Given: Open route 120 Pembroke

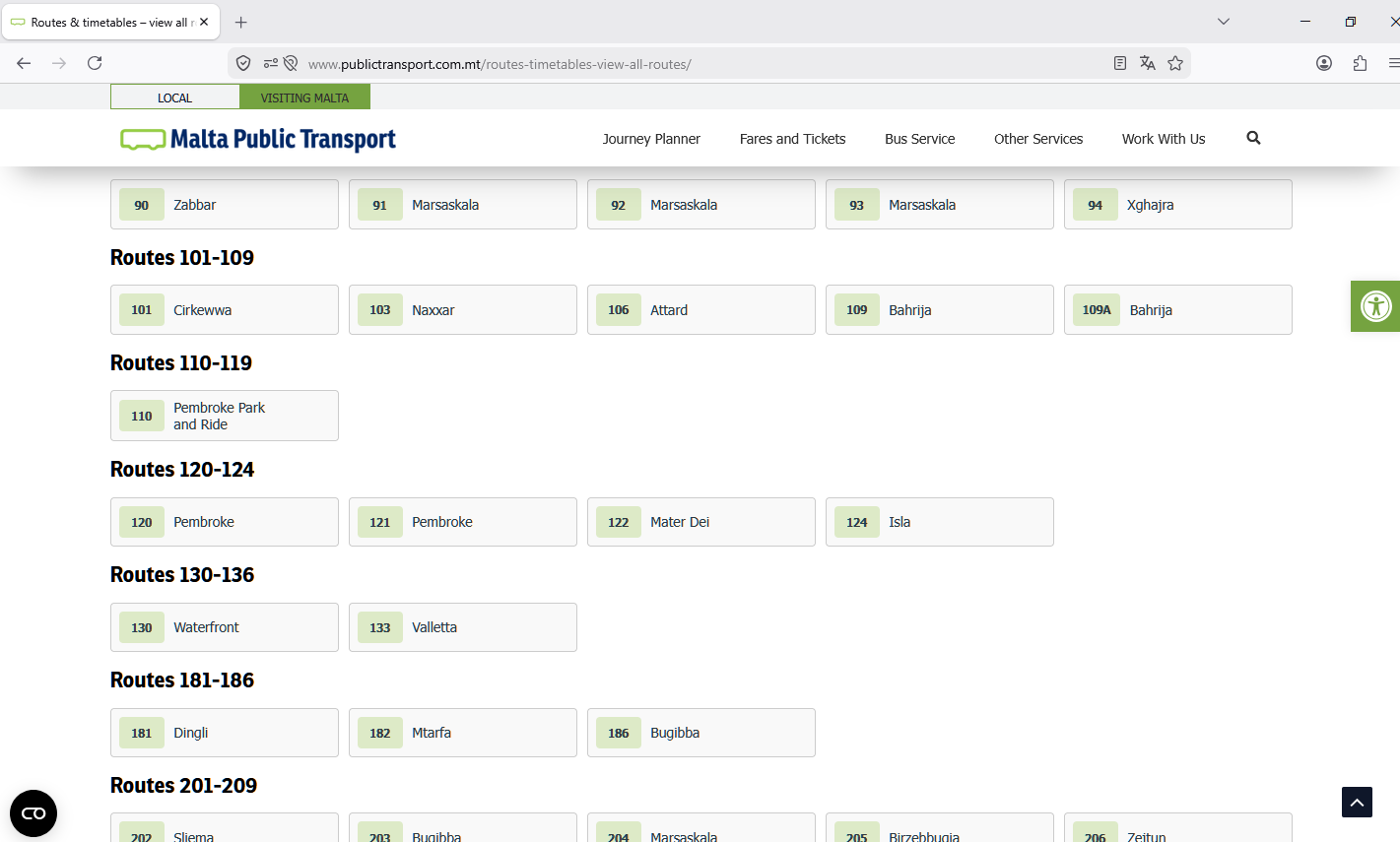Looking at the screenshot, I should [x=225, y=522].
